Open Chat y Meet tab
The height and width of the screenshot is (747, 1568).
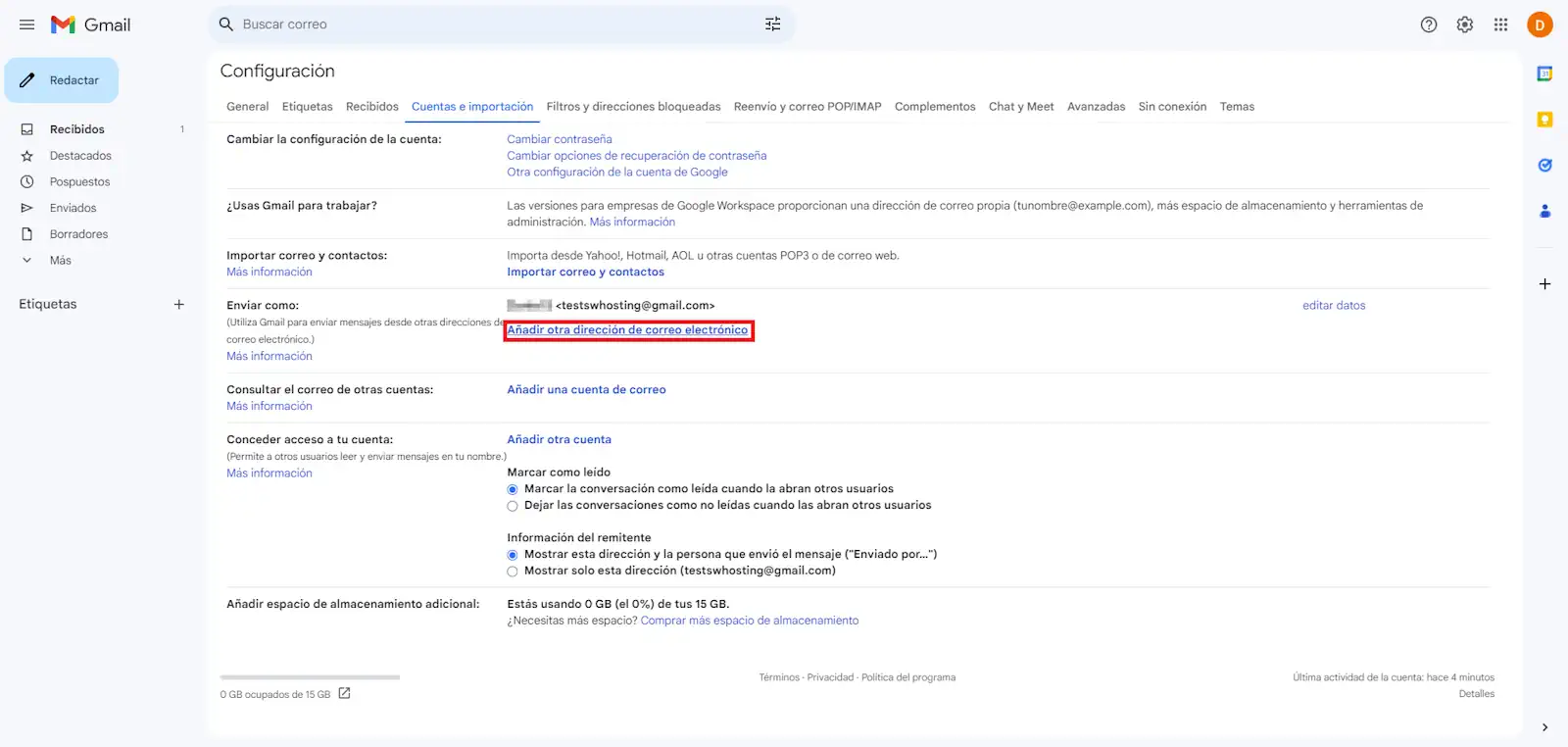(1021, 107)
